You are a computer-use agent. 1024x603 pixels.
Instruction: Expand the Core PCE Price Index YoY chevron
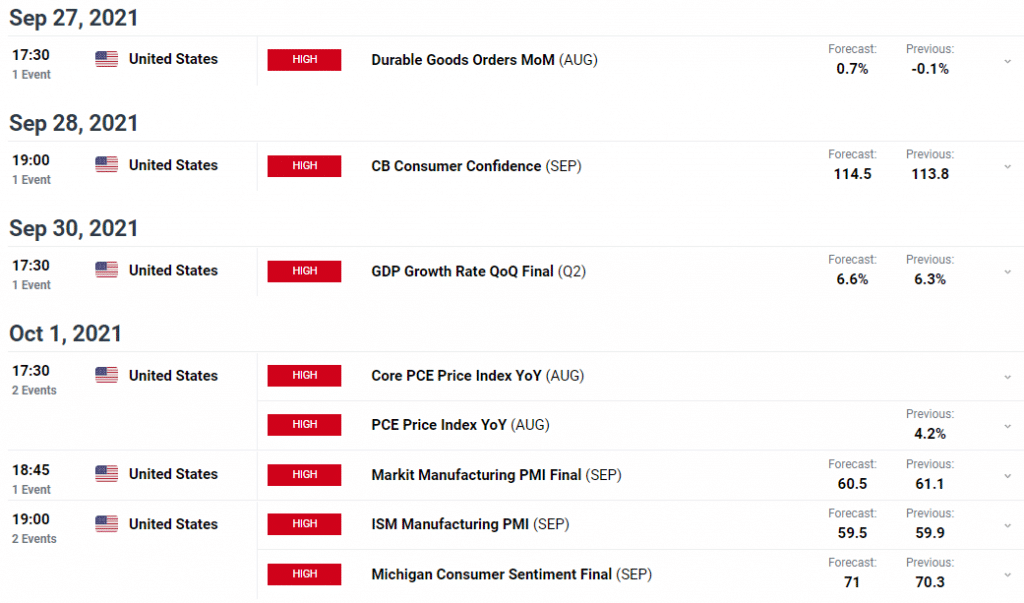tap(1008, 377)
